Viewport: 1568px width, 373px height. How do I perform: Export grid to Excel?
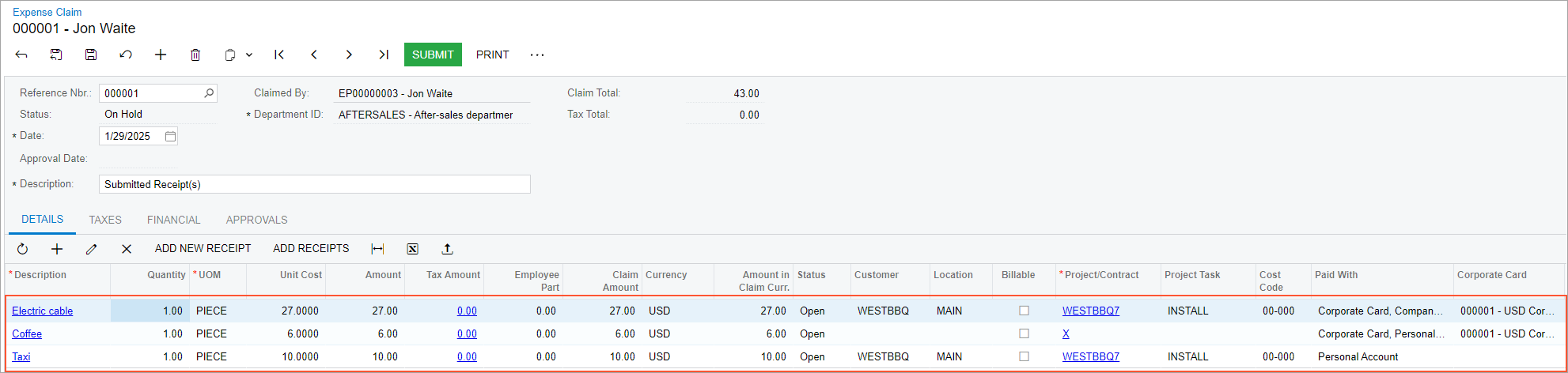point(412,249)
